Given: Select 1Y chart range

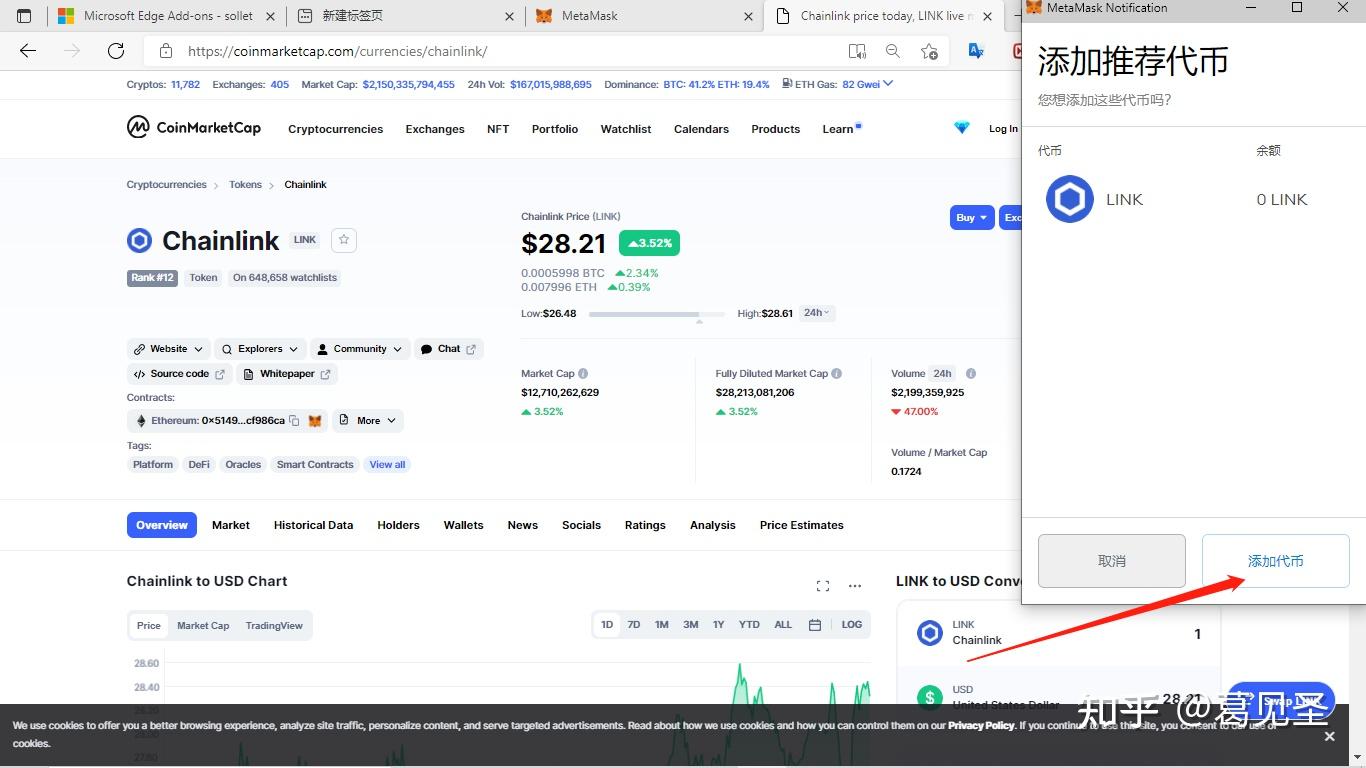Looking at the screenshot, I should [x=718, y=625].
